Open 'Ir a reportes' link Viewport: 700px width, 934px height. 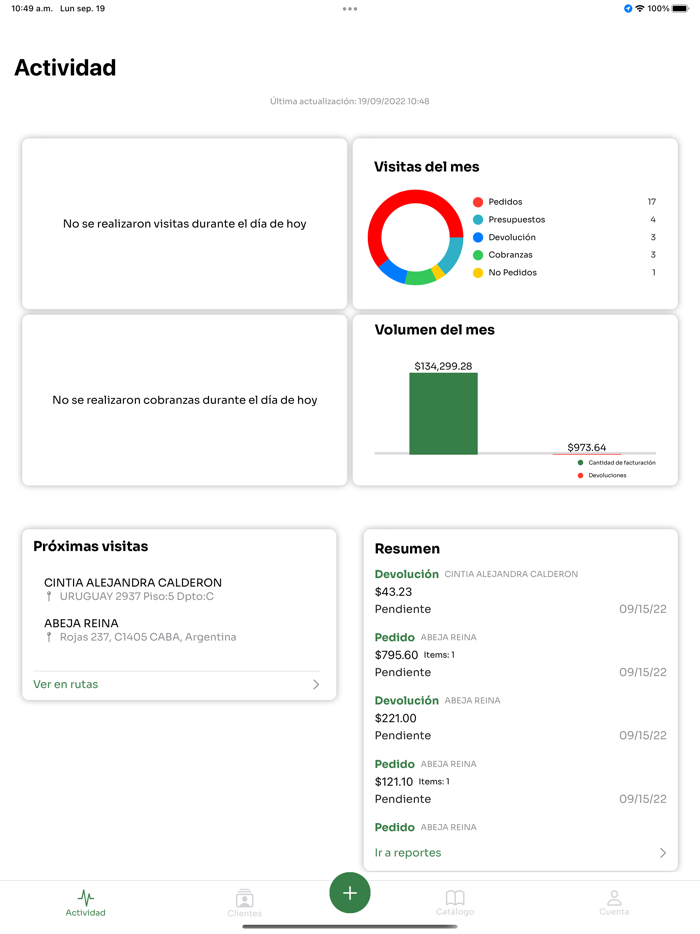coord(408,853)
